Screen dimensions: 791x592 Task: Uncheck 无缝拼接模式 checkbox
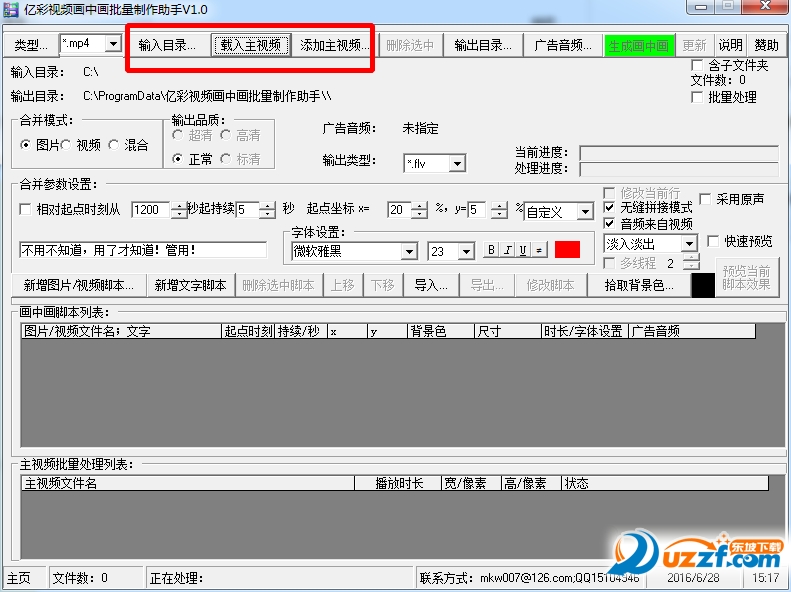(648, 207)
